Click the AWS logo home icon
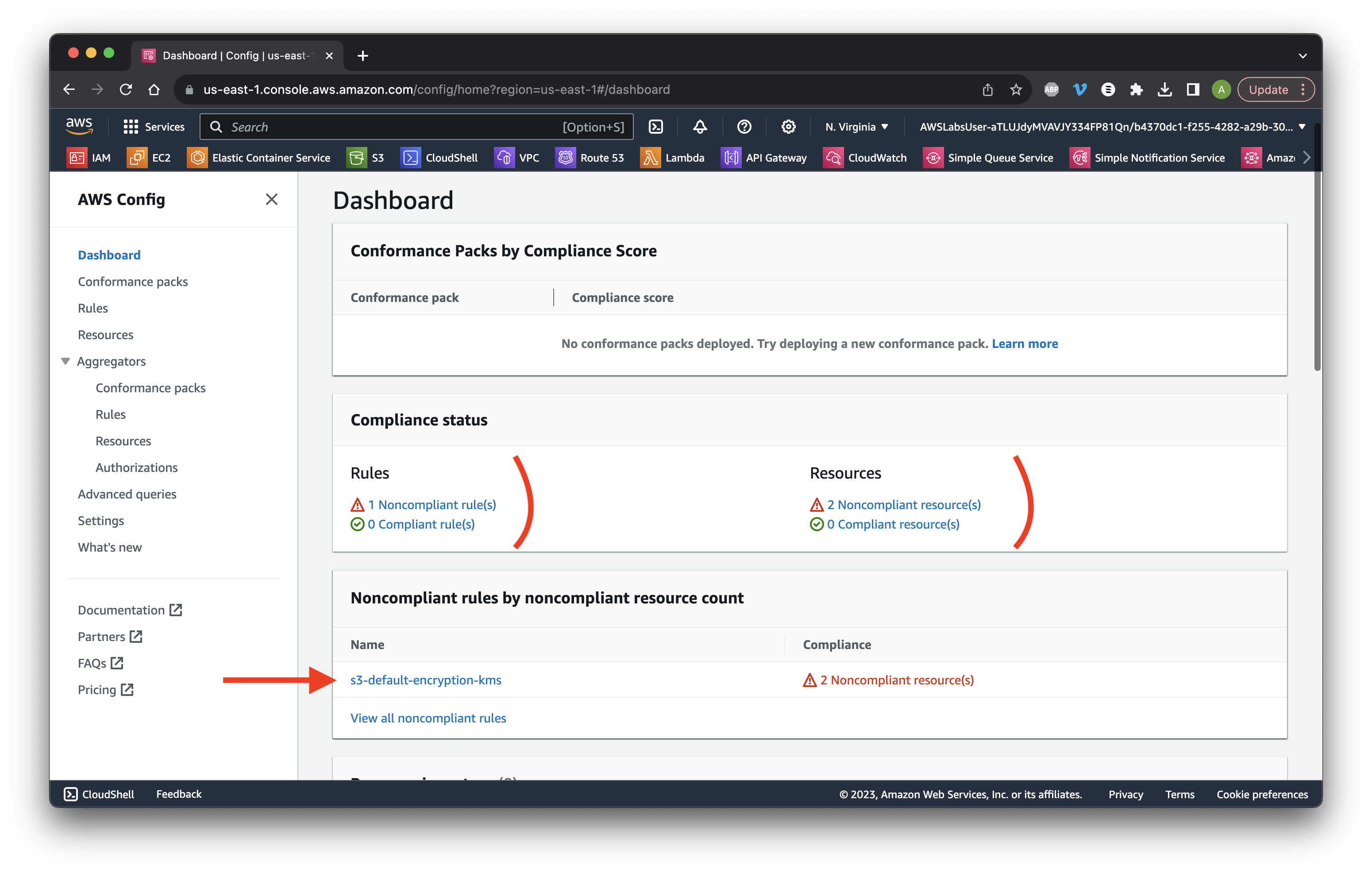Viewport: 1372px width, 873px height. click(x=79, y=126)
